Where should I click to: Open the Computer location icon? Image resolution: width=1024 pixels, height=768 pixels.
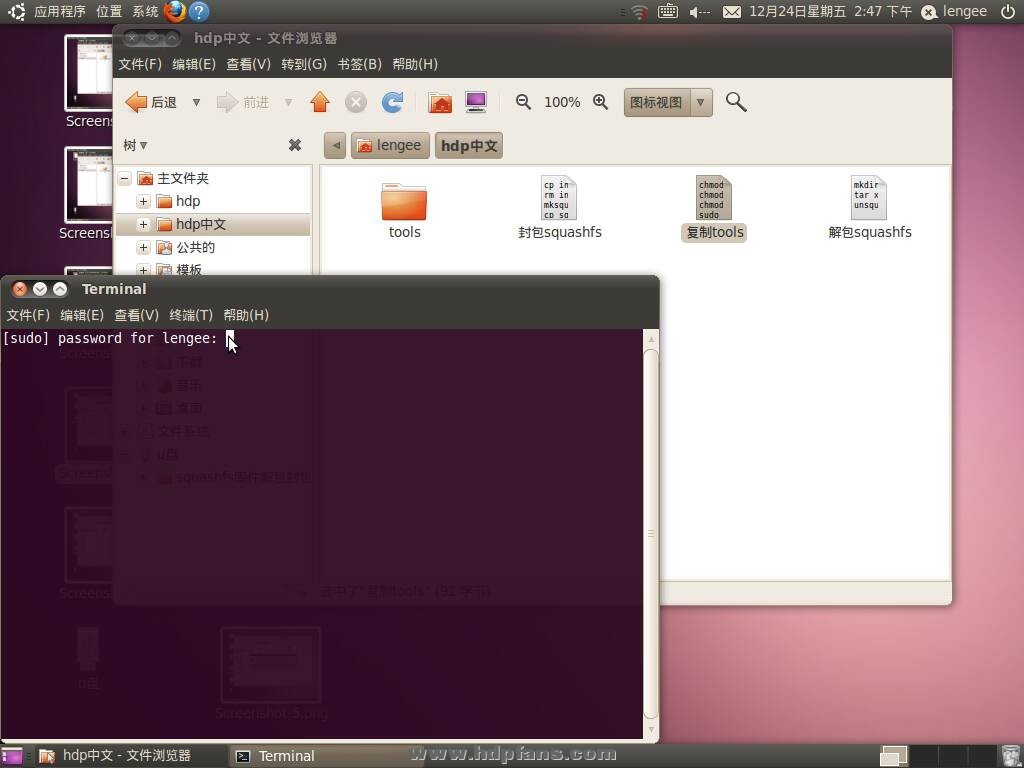(476, 102)
